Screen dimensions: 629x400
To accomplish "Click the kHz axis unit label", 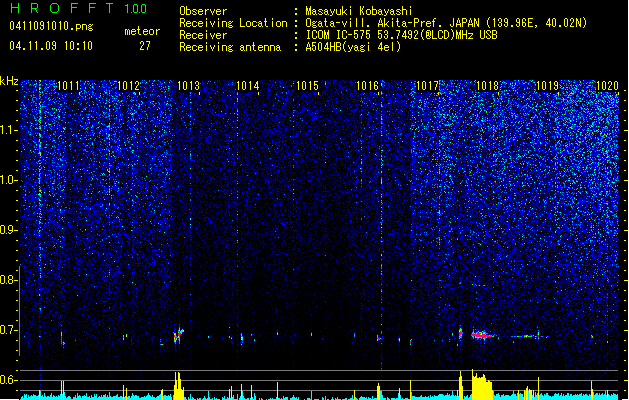I will pyautogui.click(x=9, y=81).
